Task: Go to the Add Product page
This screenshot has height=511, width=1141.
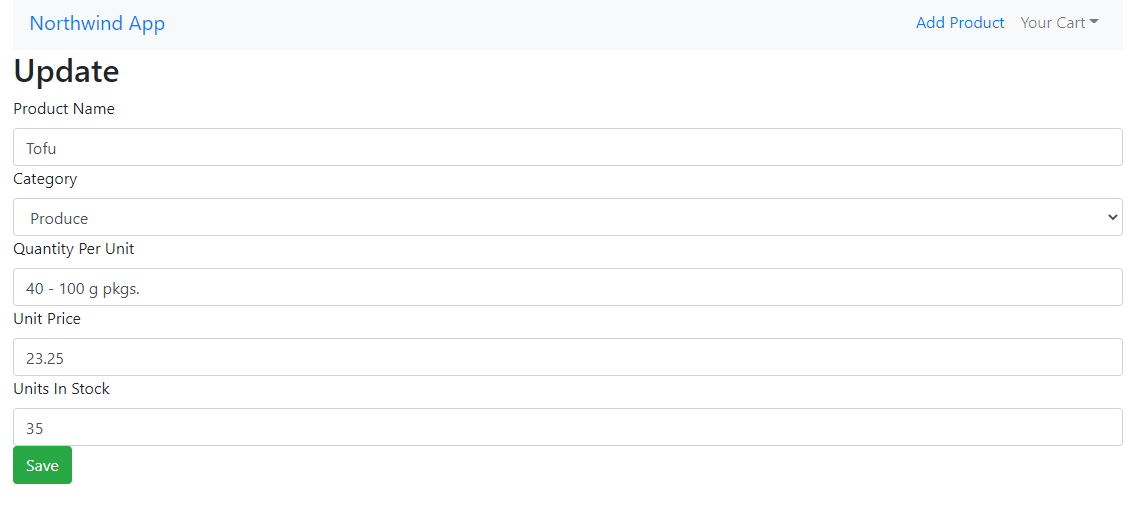Action: pos(960,23)
